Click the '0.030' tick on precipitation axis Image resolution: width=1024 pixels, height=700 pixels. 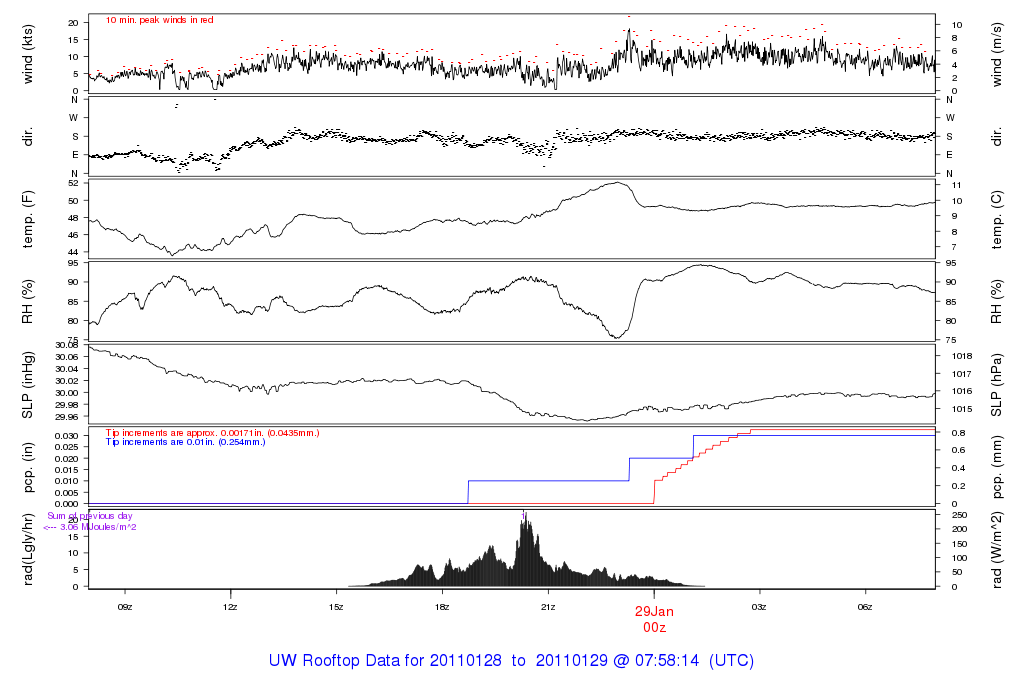click(x=67, y=436)
